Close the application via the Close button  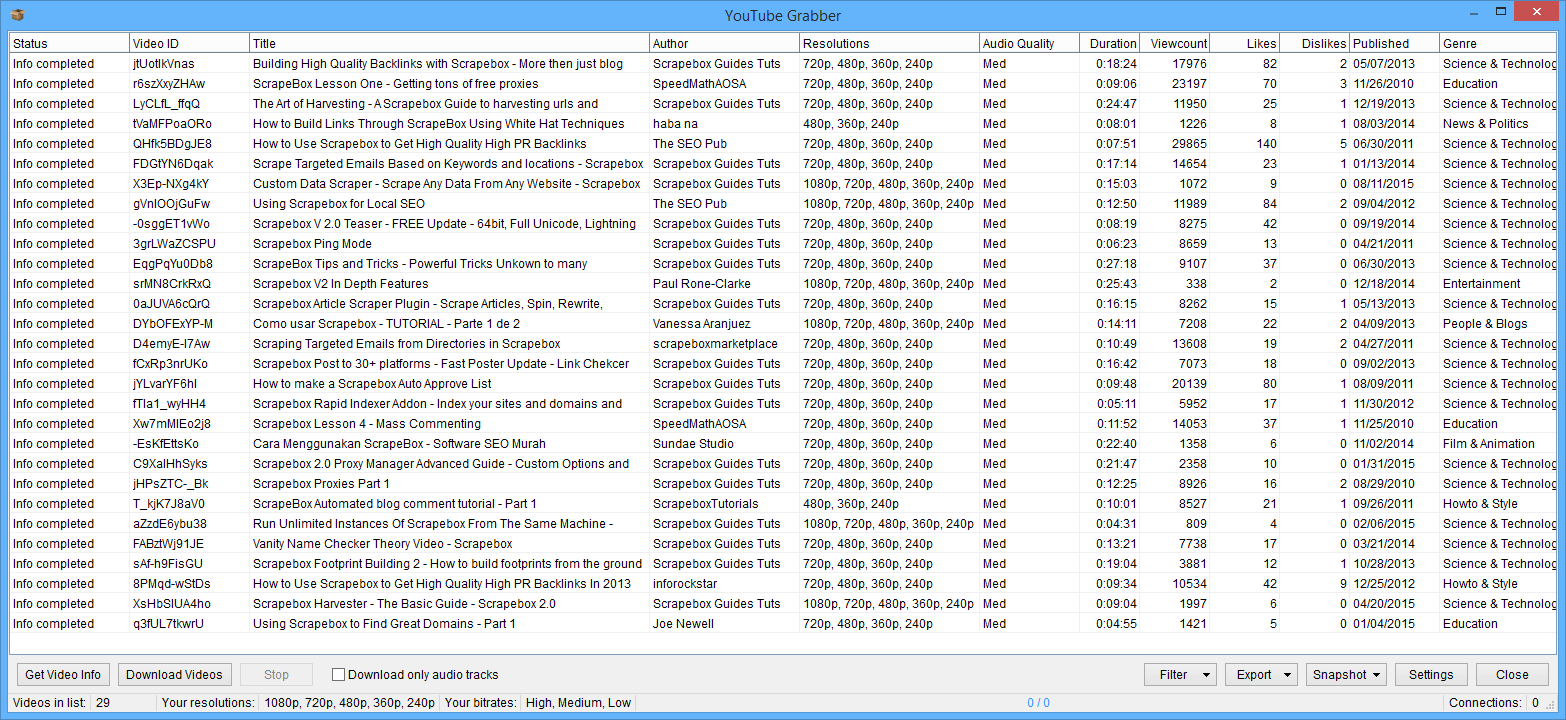coord(1512,674)
